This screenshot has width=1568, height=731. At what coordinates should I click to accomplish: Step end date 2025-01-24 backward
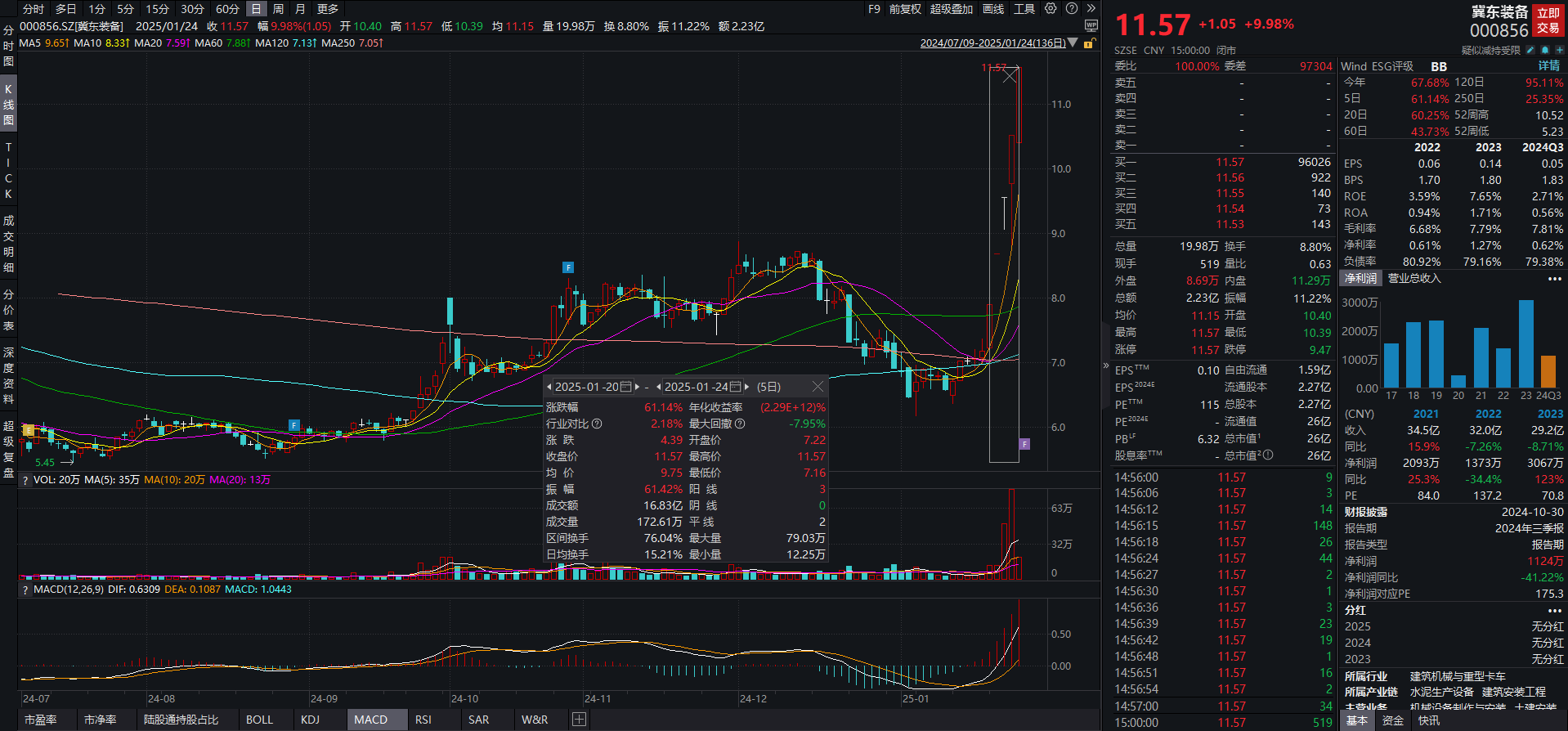coord(659,387)
